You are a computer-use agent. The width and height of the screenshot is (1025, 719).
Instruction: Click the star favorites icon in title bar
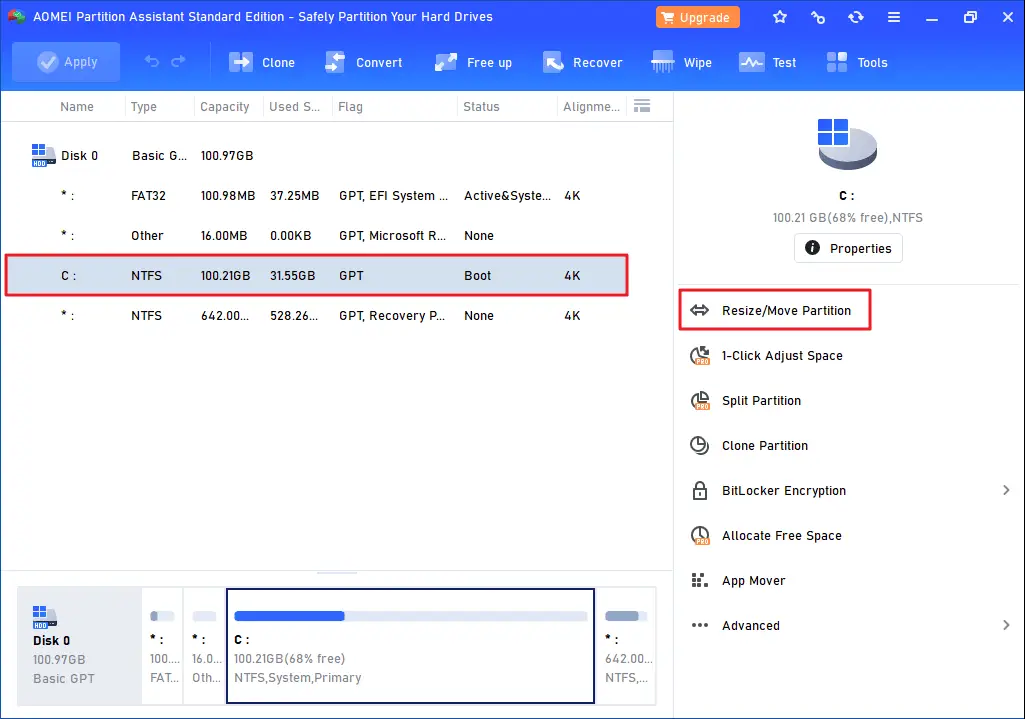[x=780, y=17]
